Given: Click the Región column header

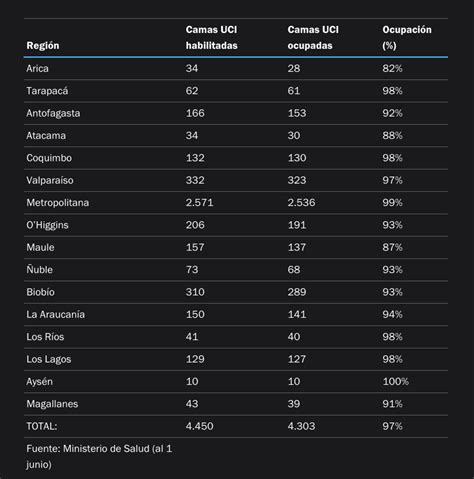Looking at the screenshot, I should [x=43, y=46].
